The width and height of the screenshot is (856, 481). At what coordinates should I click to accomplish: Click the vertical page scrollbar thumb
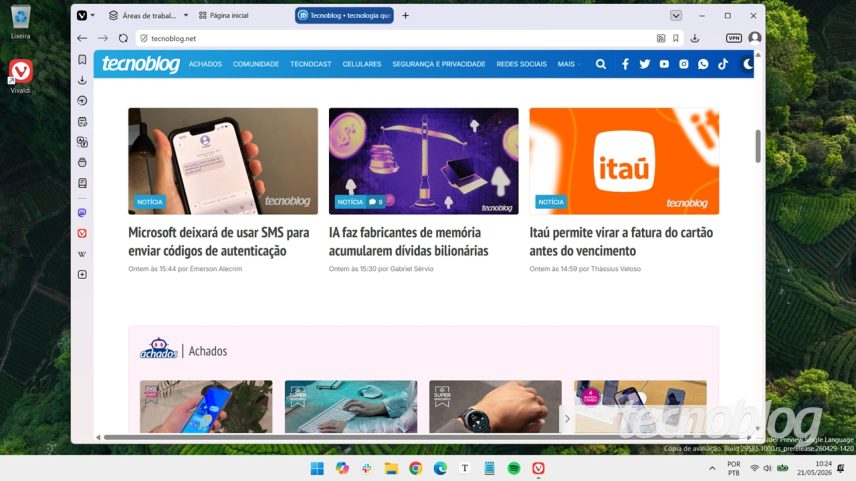tap(758, 146)
